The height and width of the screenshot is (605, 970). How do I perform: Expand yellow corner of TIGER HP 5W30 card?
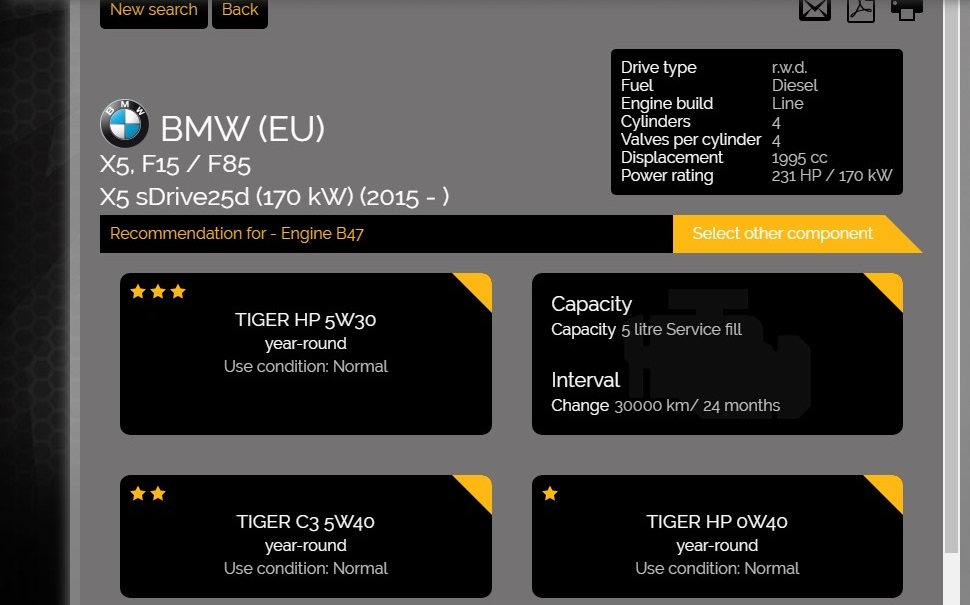pyautogui.click(x=478, y=287)
